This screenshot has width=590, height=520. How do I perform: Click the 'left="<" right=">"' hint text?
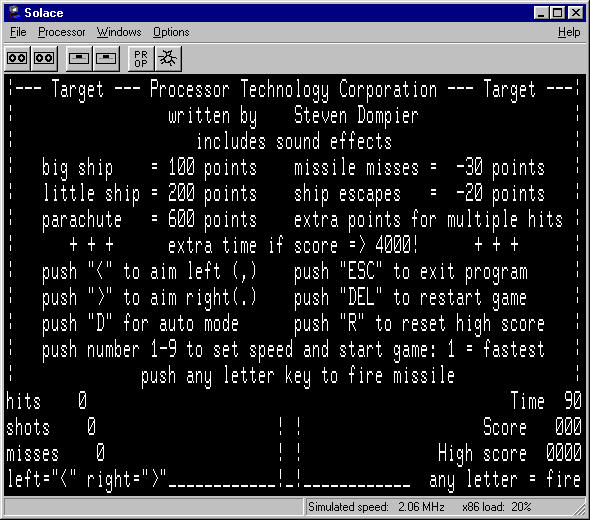click(x=86, y=479)
